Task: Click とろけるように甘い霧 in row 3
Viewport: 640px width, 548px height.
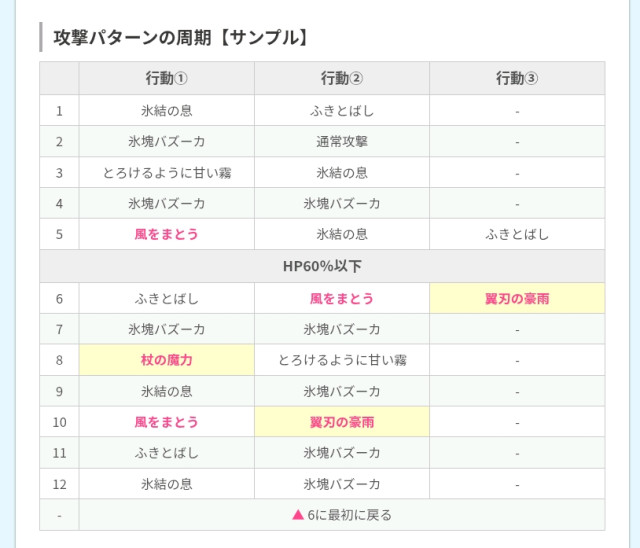Action: pyautogui.click(x=167, y=173)
